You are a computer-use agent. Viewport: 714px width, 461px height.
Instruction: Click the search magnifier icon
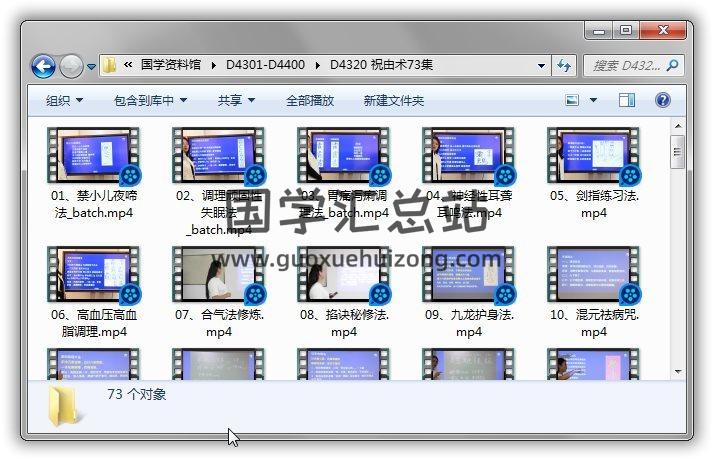pyautogui.click(x=672, y=66)
